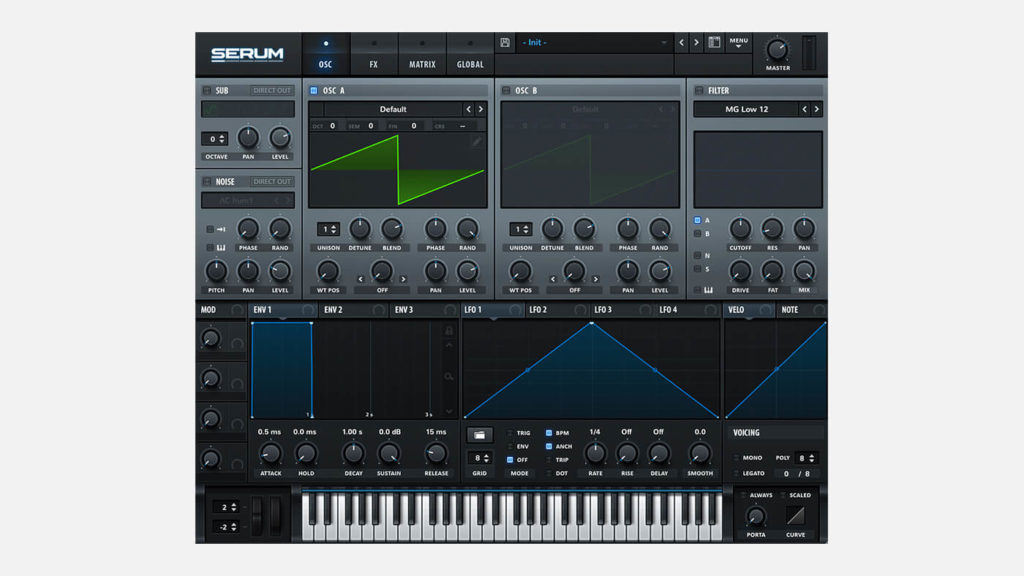Toggle filter routing for oscillator A
This screenshot has width=1024, height=576.
point(697,221)
